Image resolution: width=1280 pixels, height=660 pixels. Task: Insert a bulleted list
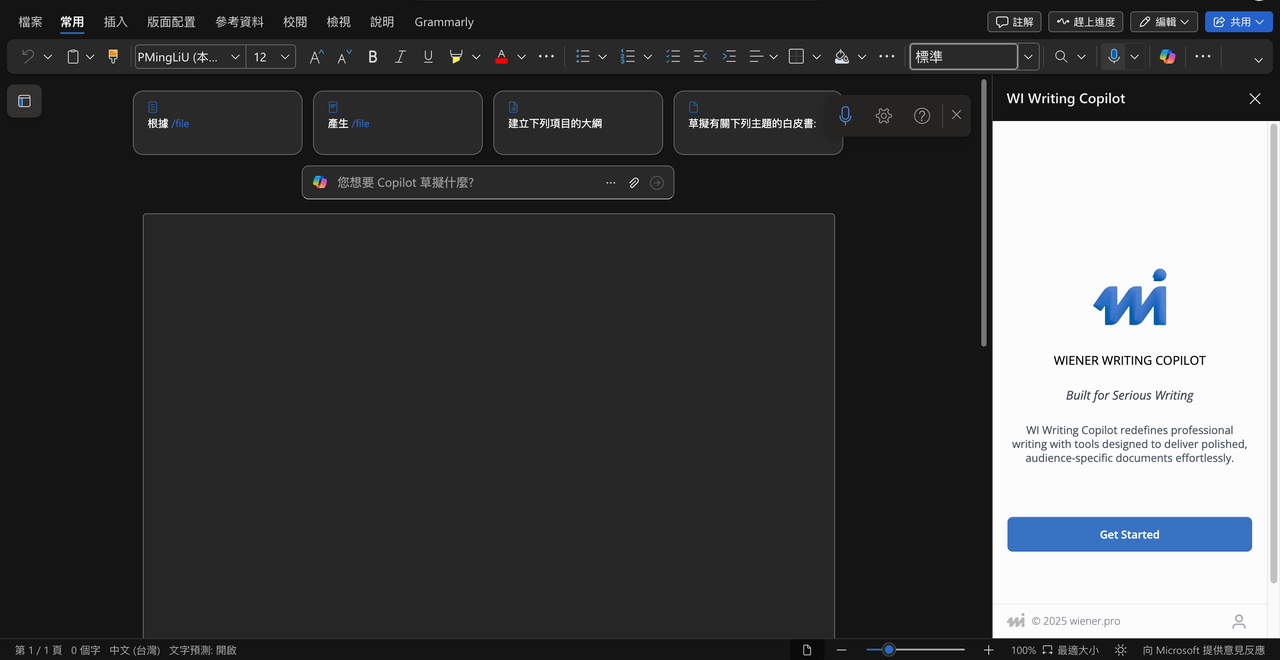coord(583,57)
